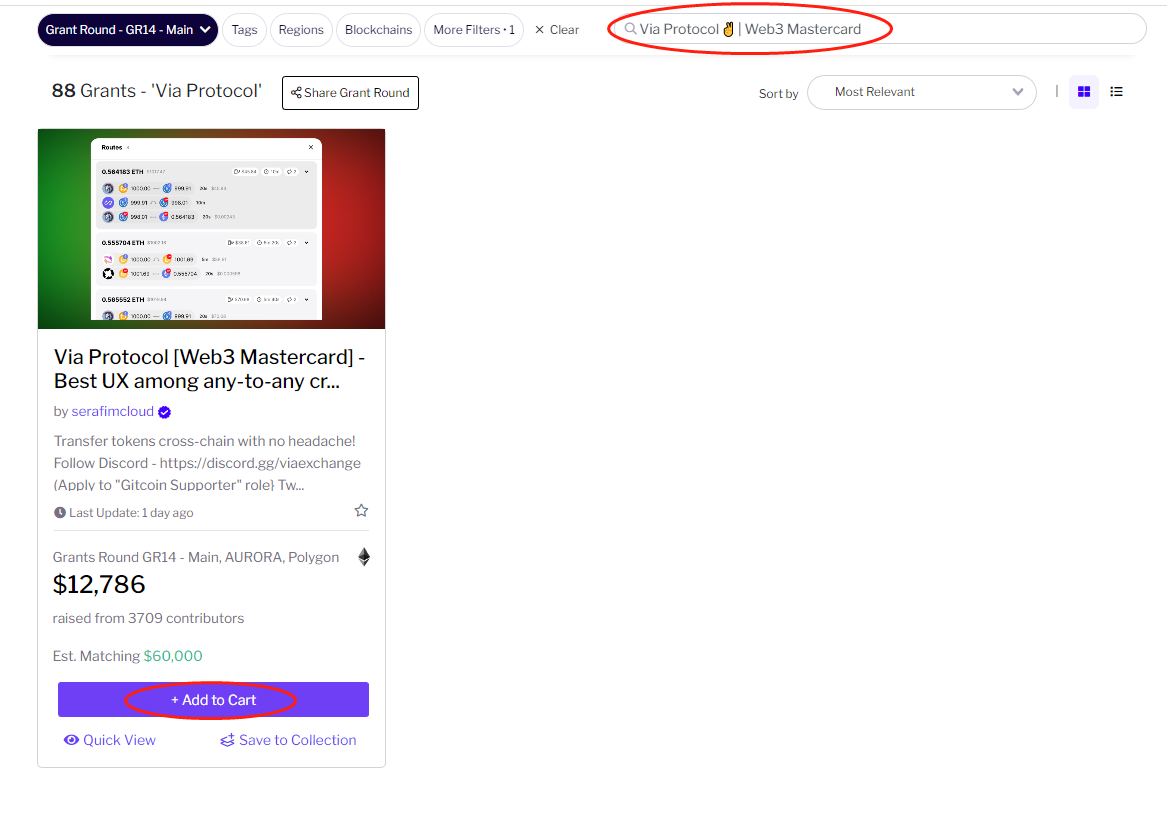The height and width of the screenshot is (821, 1167).
Task: Switch to grid view layout
Action: tap(1084, 92)
